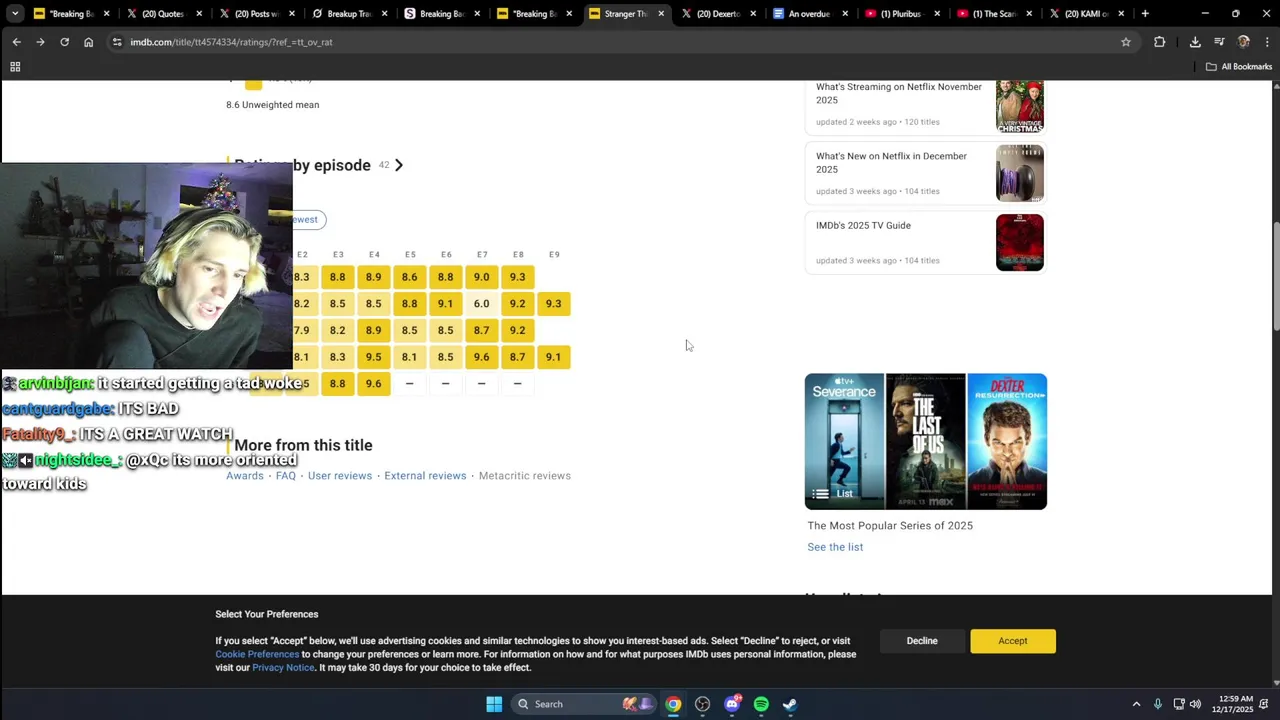Open the All Bookmarks folder

1238,66
